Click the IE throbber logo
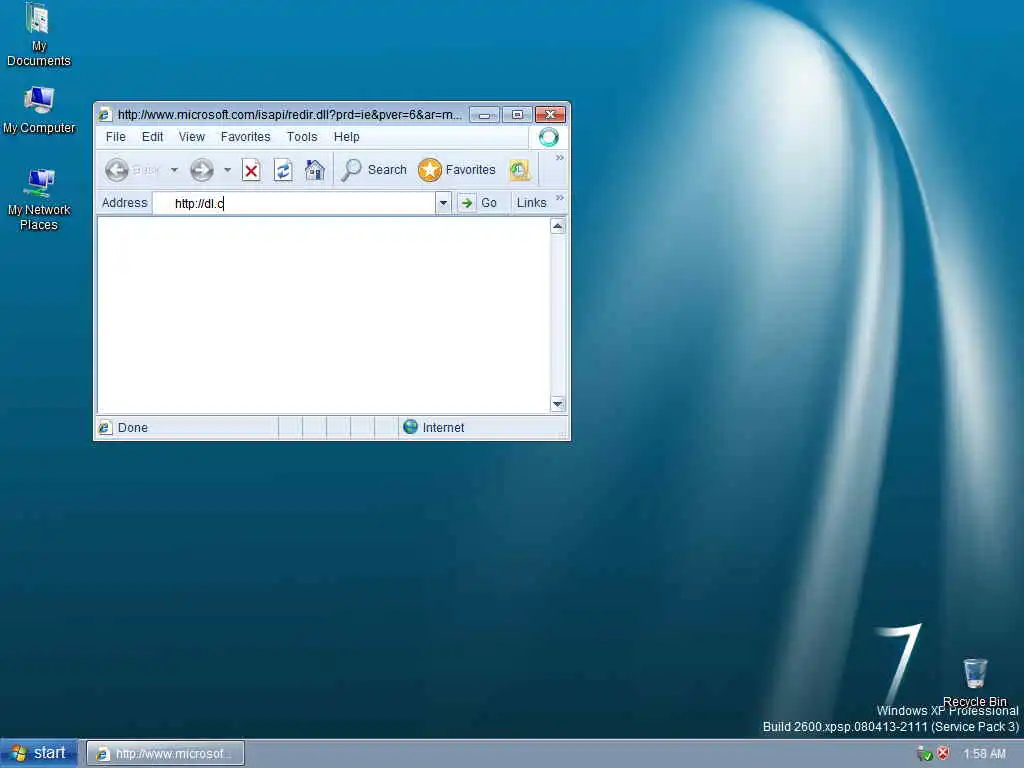The image size is (1024, 768). pyautogui.click(x=549, y=137)
